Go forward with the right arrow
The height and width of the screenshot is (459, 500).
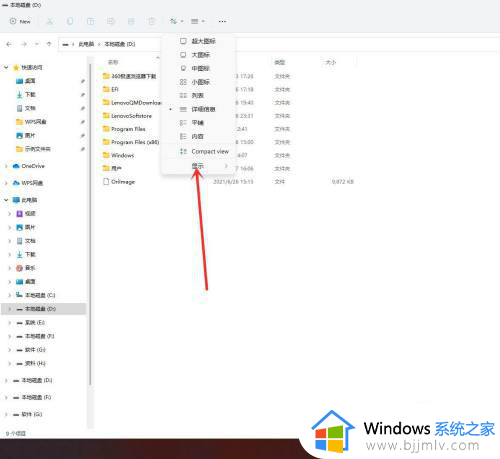24,44
